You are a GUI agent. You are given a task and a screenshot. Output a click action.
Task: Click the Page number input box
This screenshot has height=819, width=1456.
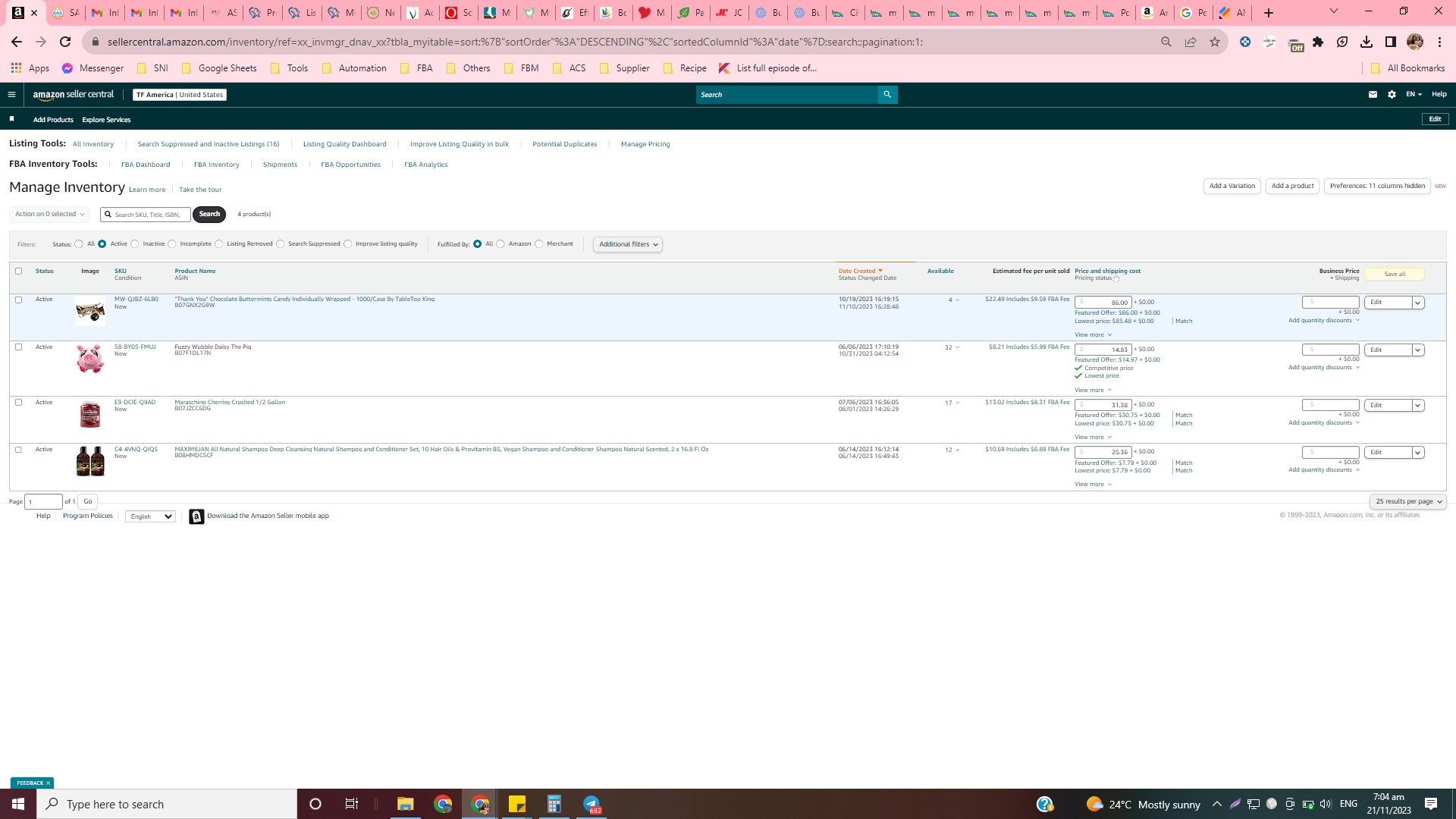pyautogui.click(x=43, y=502)
